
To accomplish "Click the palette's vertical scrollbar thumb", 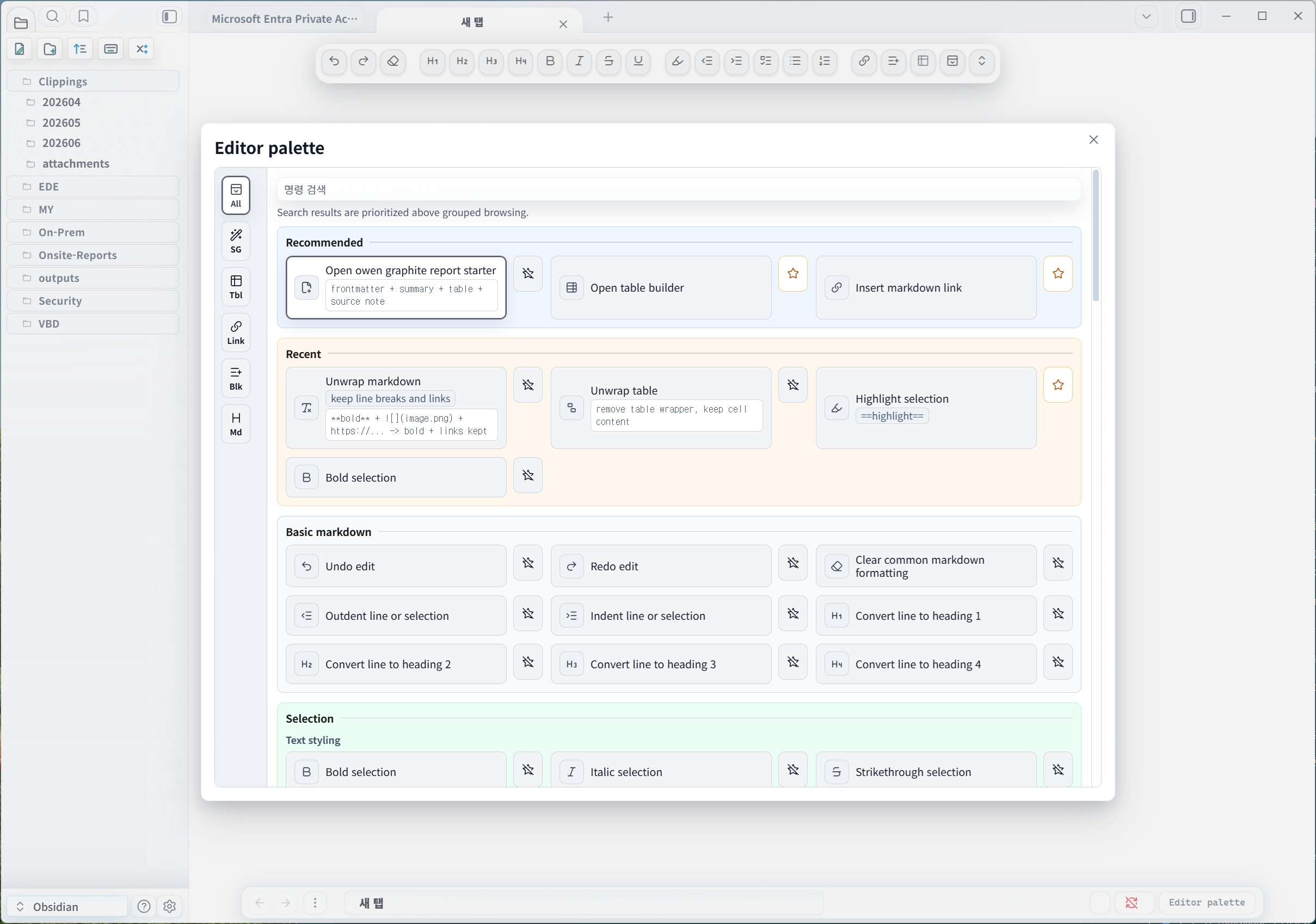I will (1096, 235).
